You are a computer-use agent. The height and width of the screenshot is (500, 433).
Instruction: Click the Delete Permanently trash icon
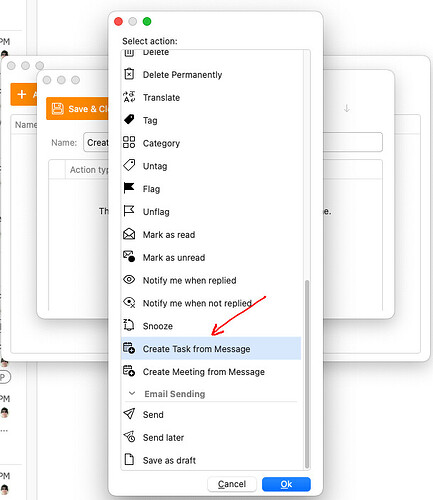129,74
